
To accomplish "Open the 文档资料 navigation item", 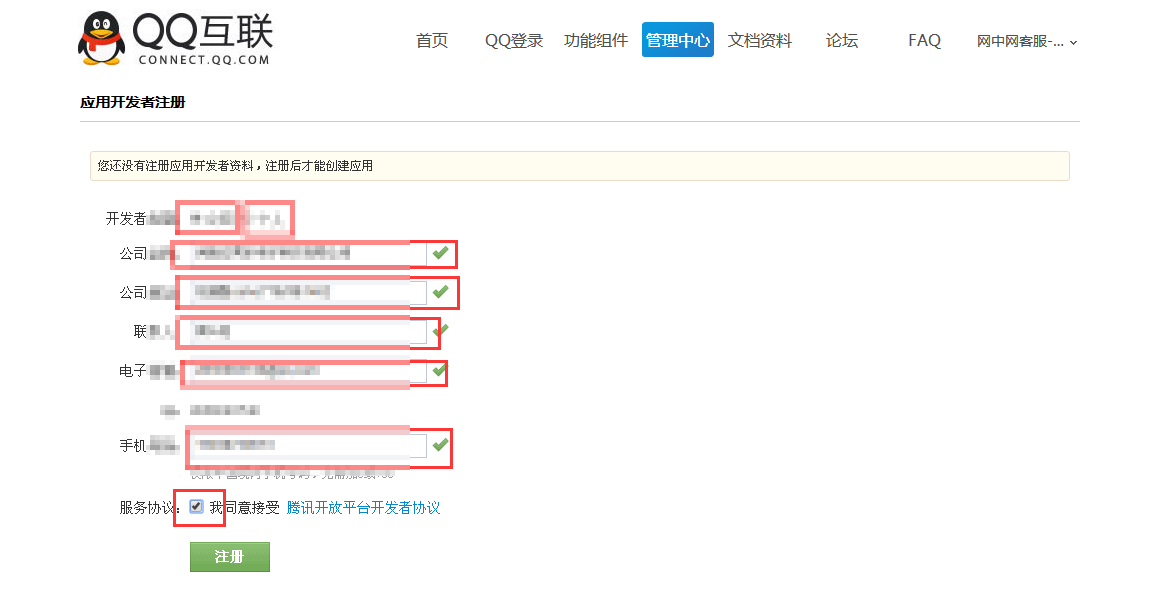I will [760, 41].
